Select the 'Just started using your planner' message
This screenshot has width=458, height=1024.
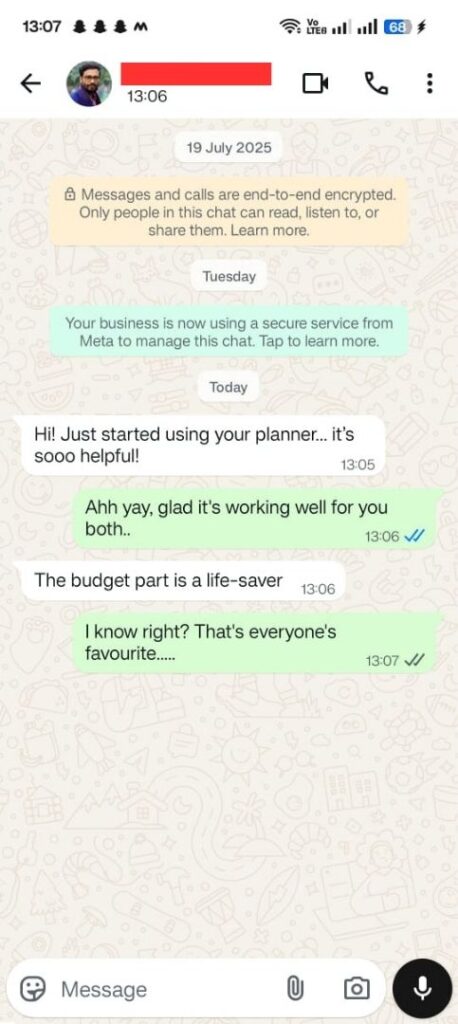[203, 445]
